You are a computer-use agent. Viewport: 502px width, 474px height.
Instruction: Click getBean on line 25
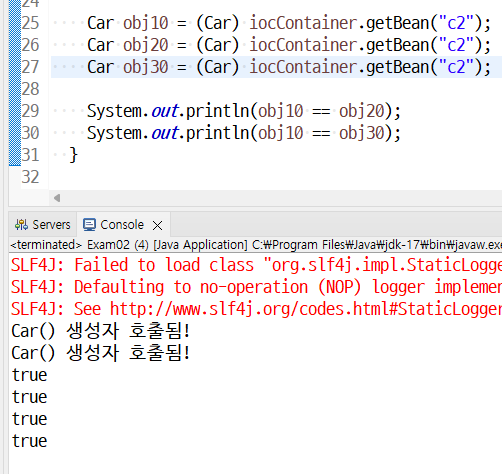pos(398,23)
